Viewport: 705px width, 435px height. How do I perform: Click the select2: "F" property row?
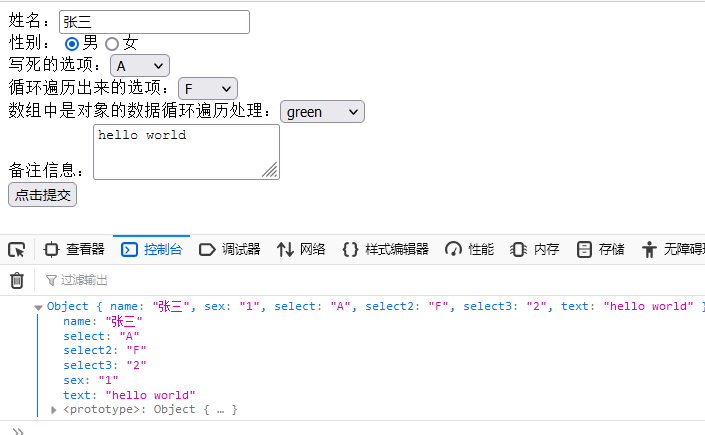tap(105, 350)
